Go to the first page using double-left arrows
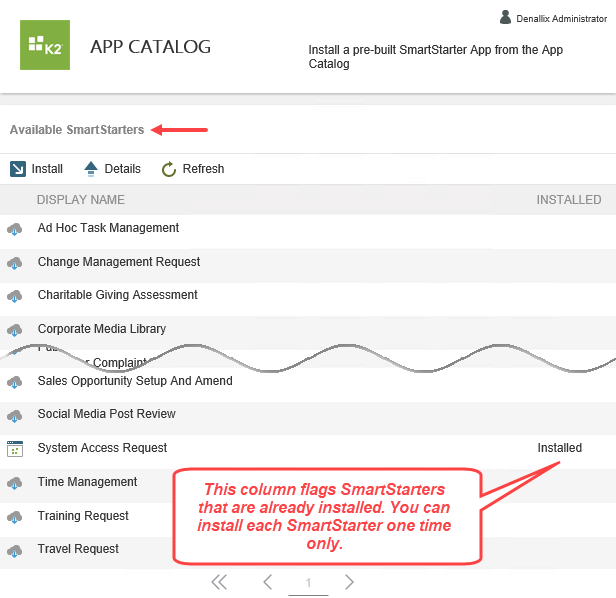 pos(219,582)
